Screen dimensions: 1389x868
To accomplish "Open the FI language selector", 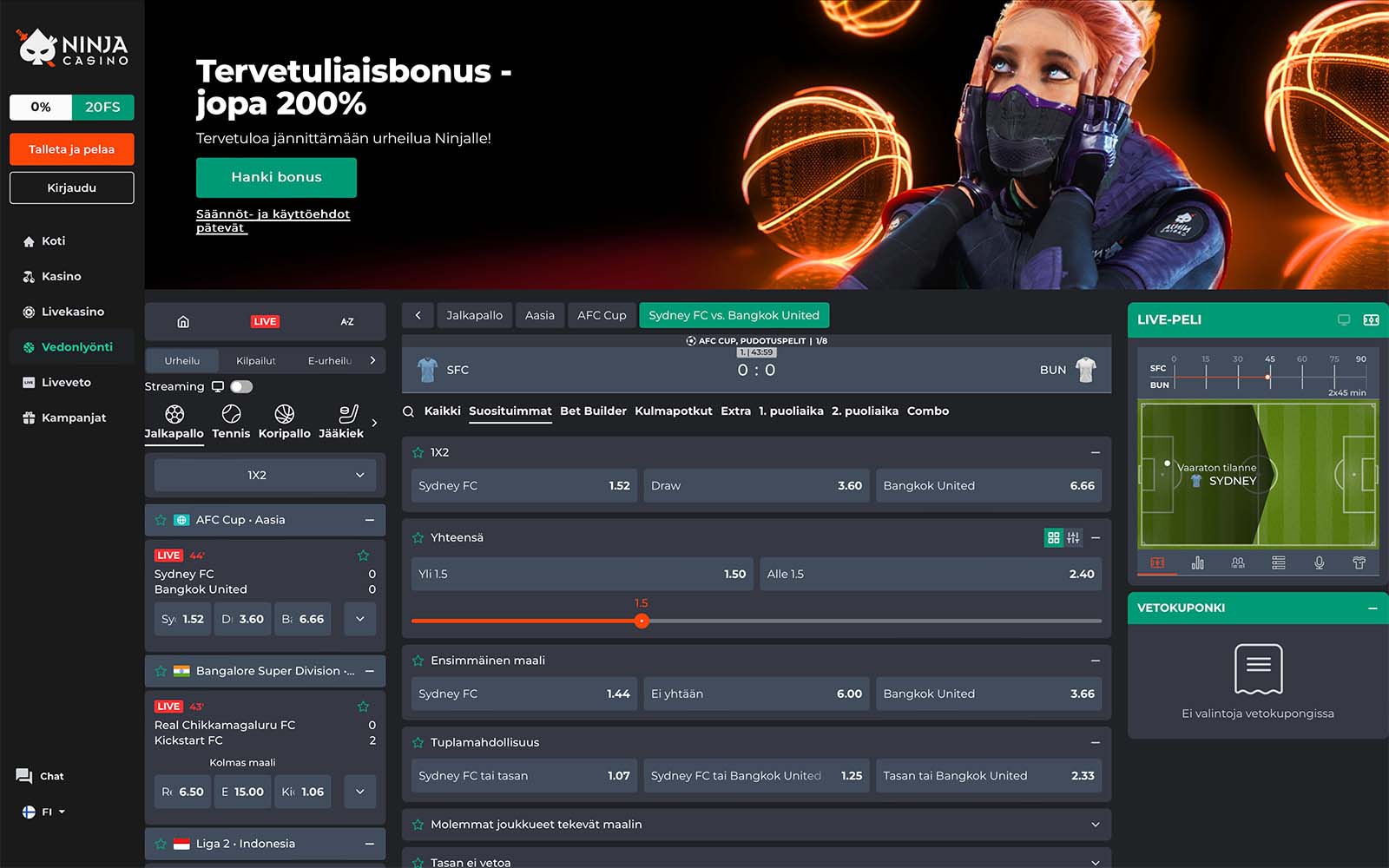I will [43, 812].
